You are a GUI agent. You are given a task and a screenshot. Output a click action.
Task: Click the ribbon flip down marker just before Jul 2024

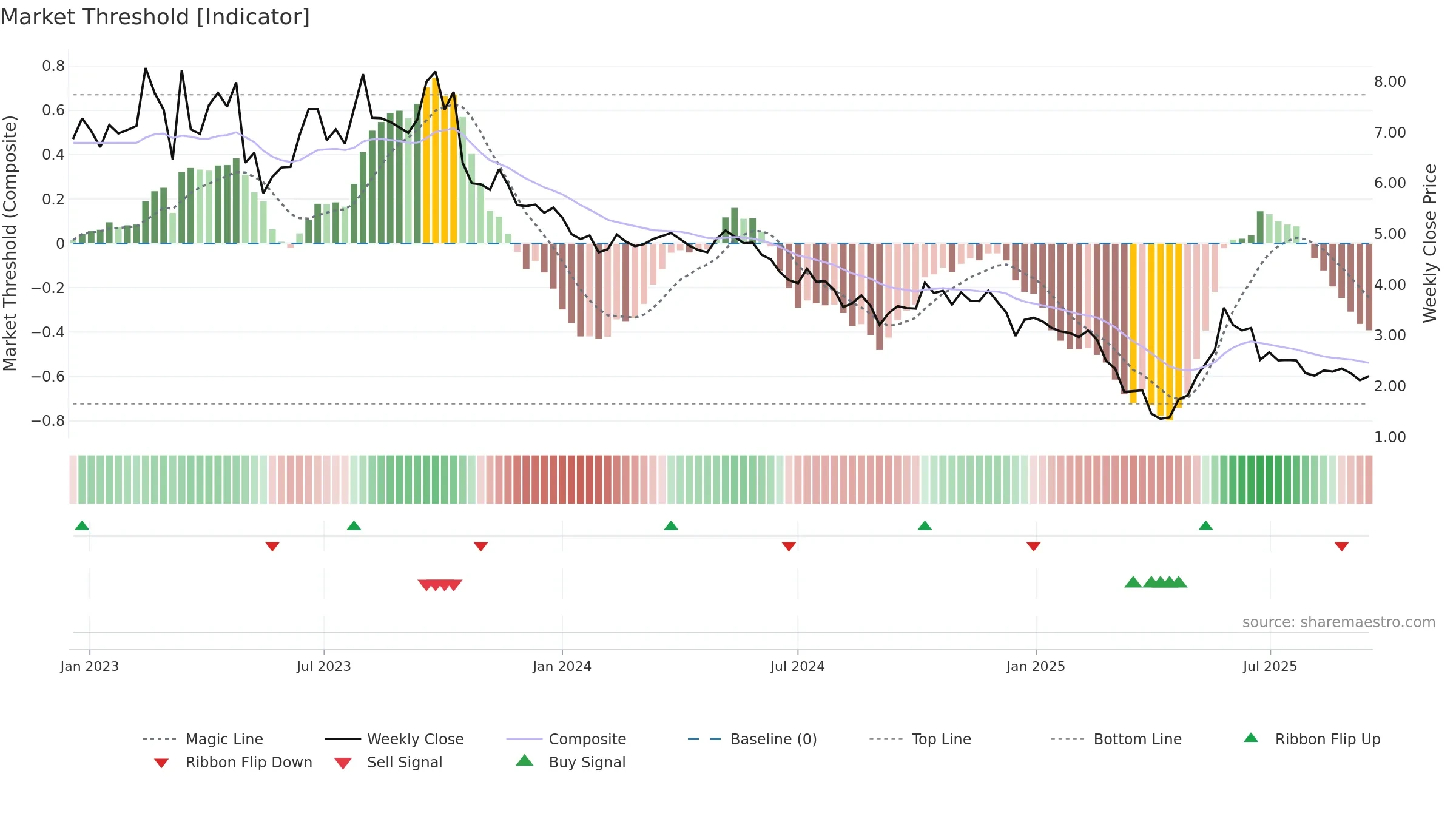(789, 547)
